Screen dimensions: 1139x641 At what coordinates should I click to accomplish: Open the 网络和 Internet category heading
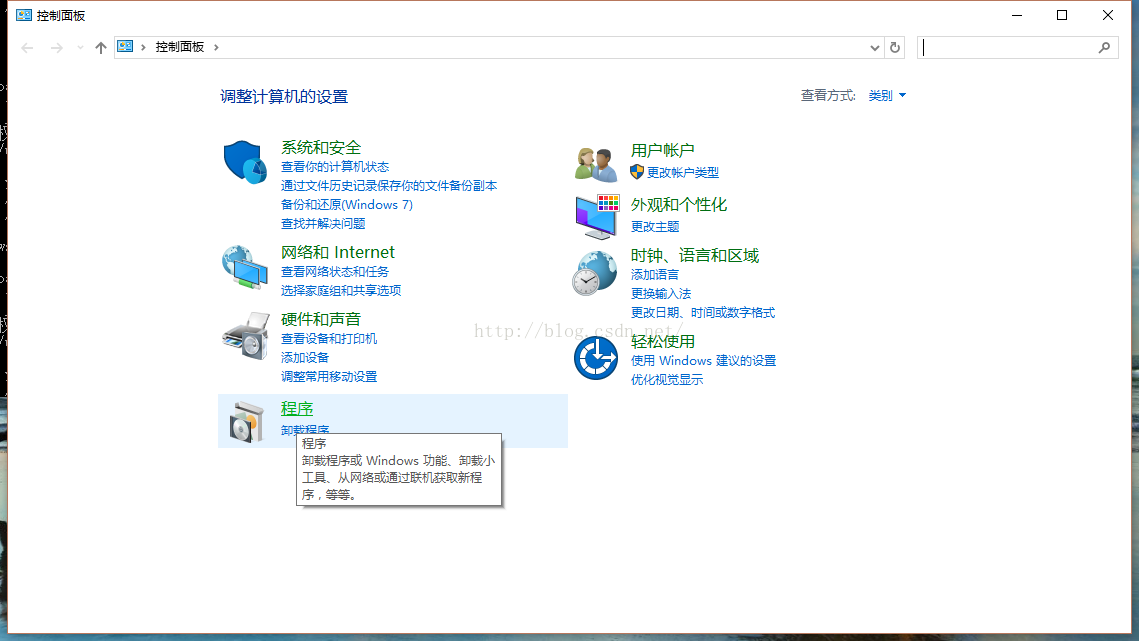click(338, 252)
